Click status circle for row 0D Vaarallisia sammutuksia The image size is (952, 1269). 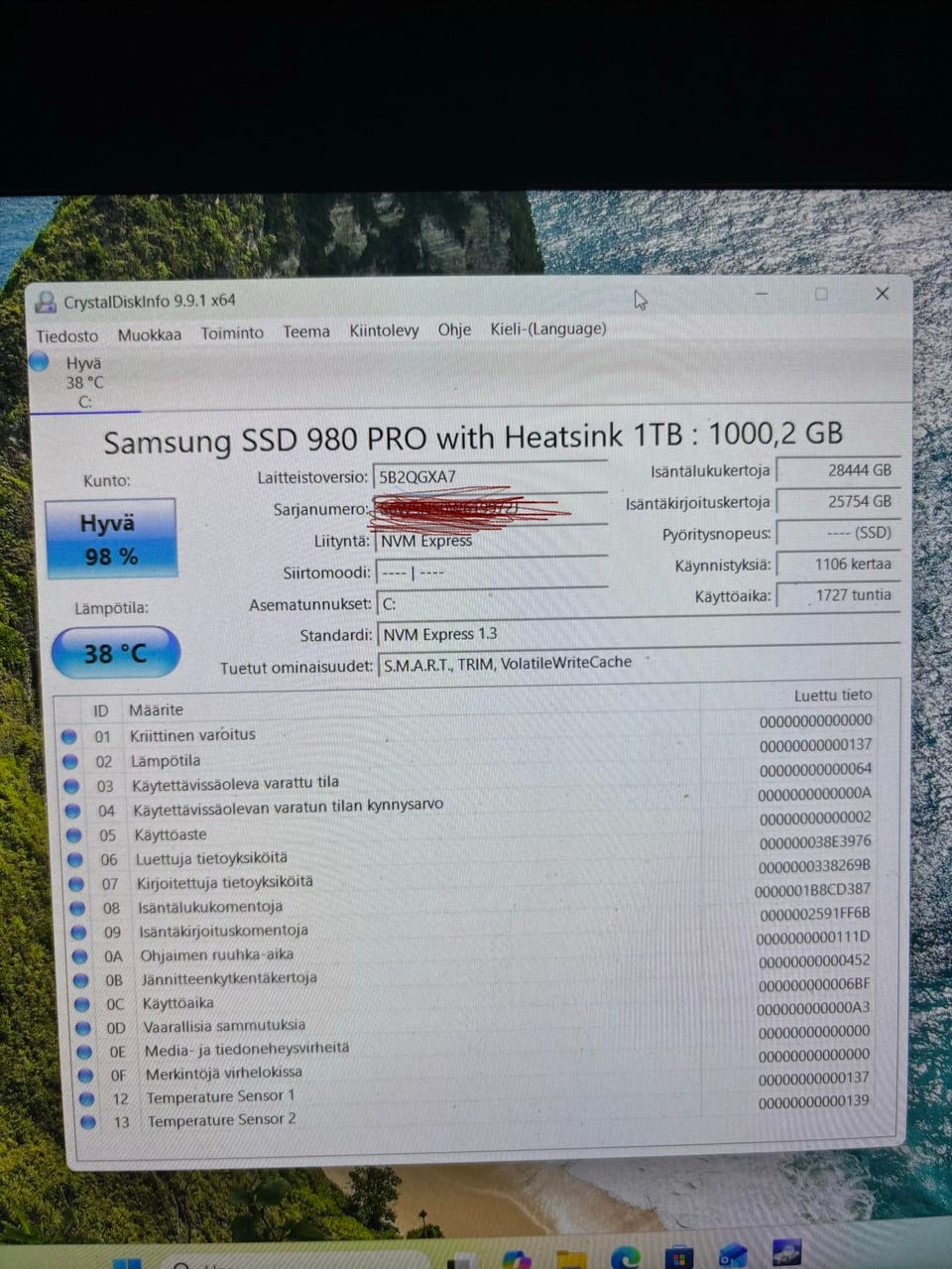[x=84, y=1028]
